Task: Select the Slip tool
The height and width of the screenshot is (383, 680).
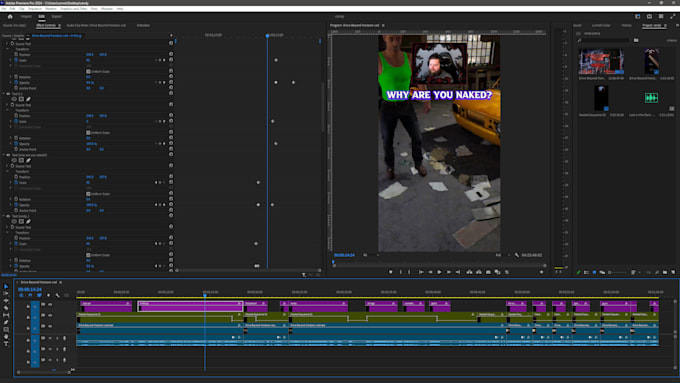Action: tap(6, 315)
